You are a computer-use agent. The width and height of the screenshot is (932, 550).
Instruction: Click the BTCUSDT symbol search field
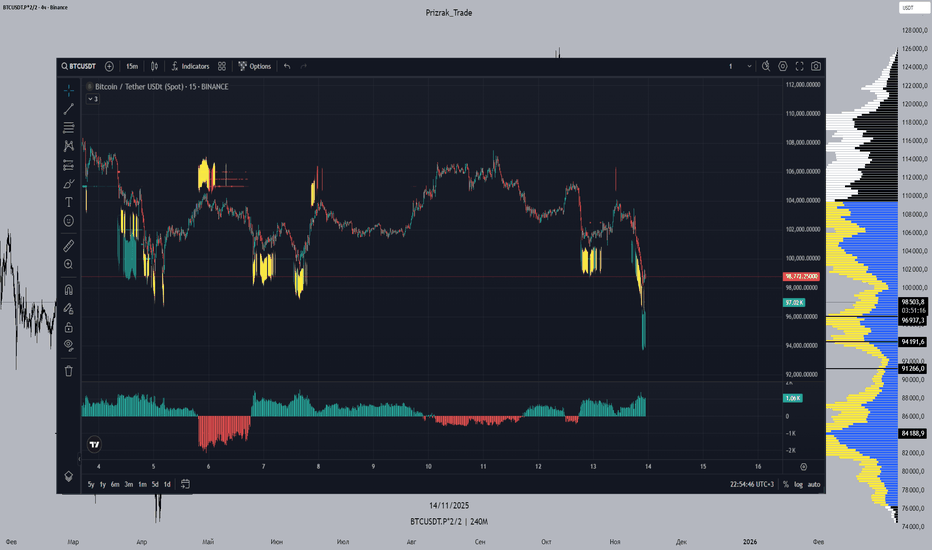pos(80,66)
